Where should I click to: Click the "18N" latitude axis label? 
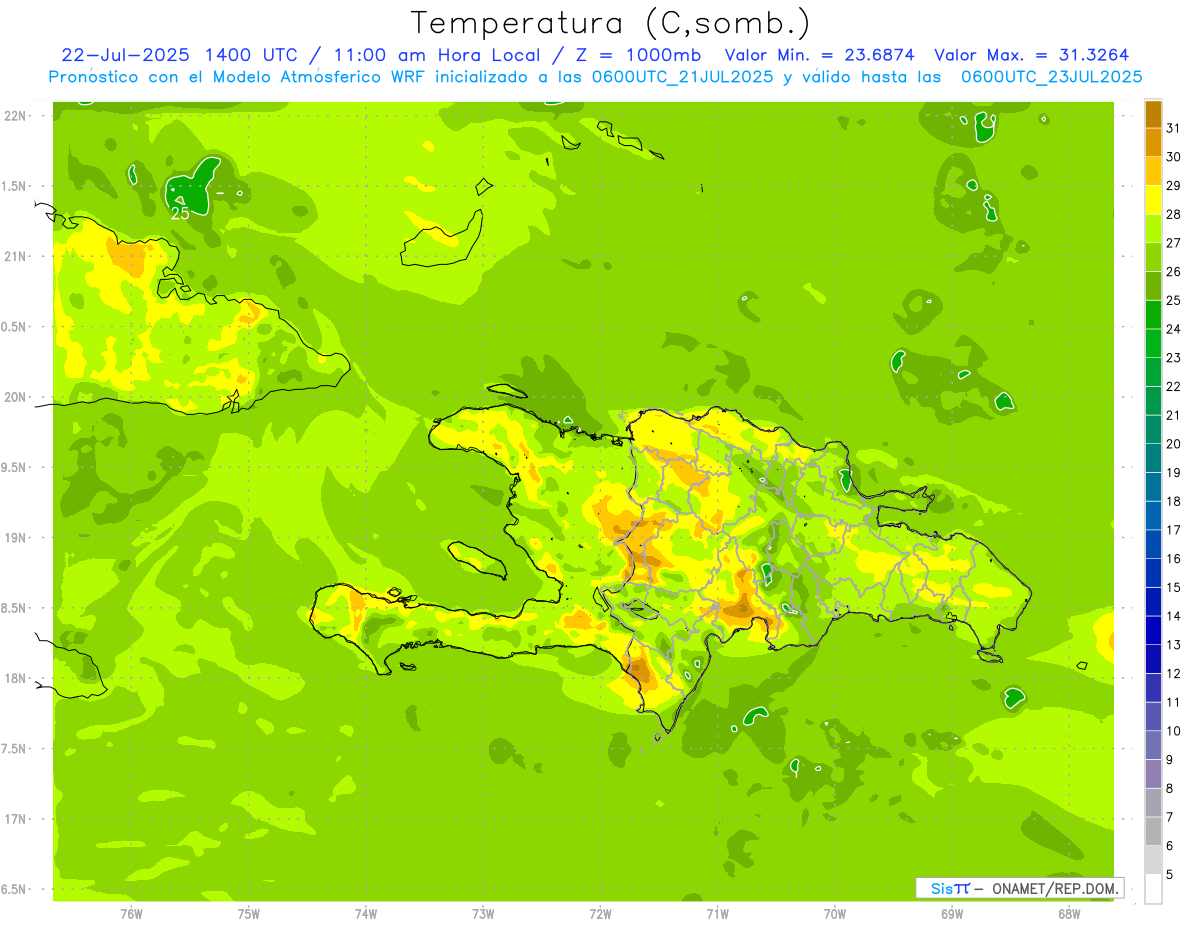15,678
